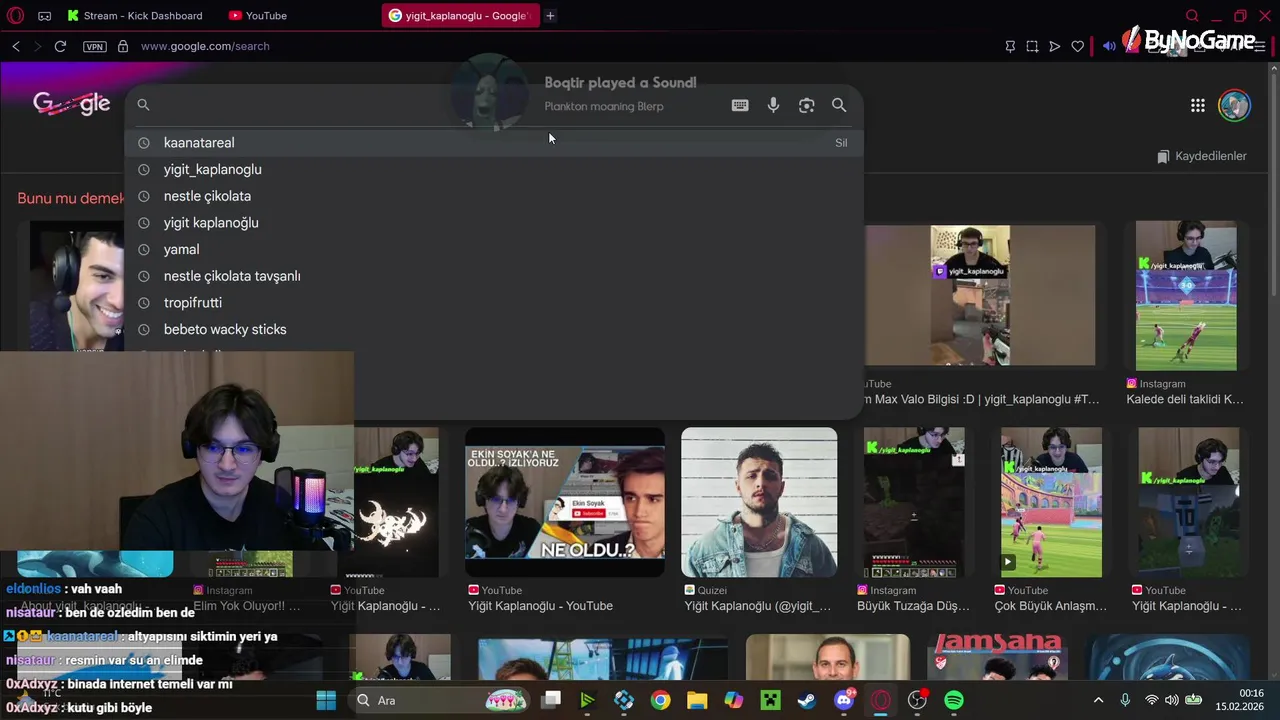Select the yigit_kaplanoglu Google tab

[x=460, y=16]
